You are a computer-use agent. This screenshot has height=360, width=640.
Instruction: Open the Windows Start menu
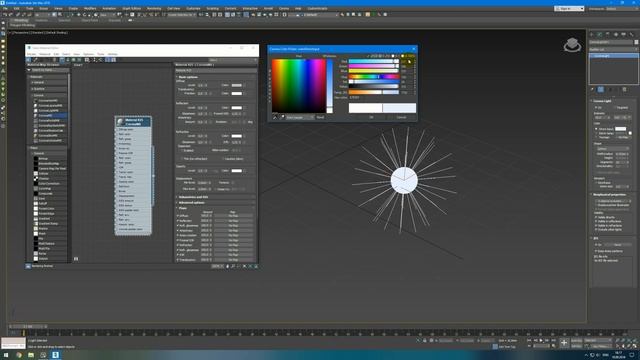coord(6,355)
